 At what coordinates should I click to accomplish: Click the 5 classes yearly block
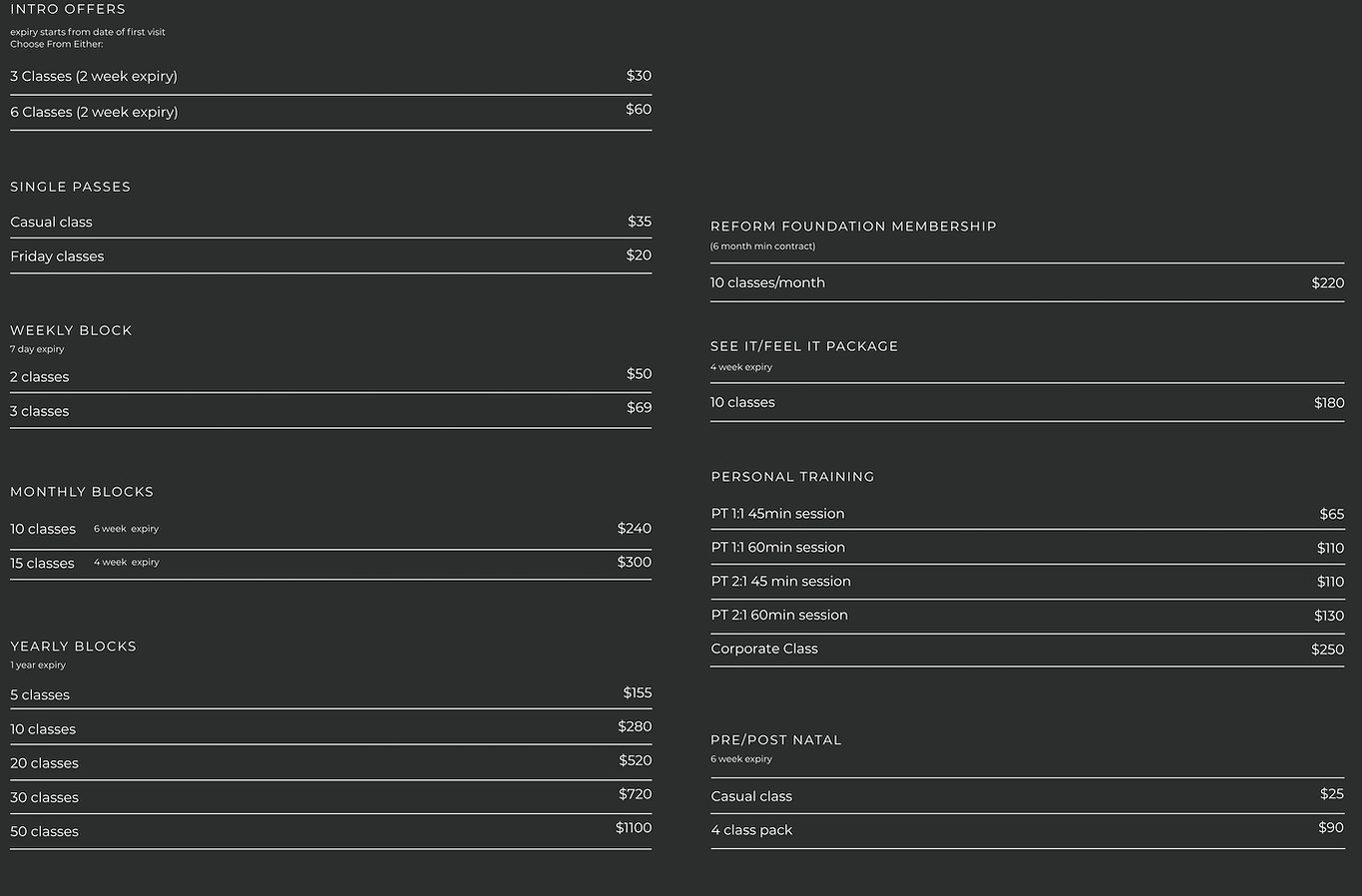(x=330, y=693)
